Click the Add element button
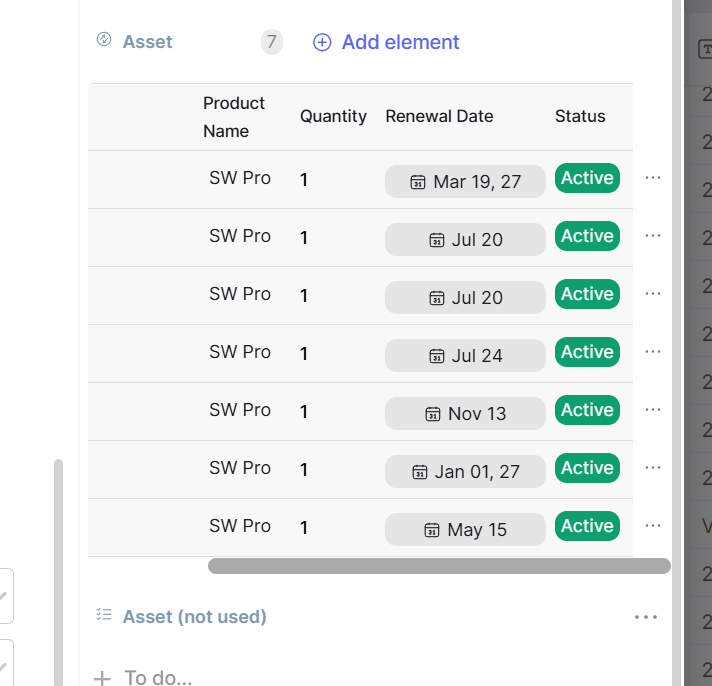 tap(386, 42)
